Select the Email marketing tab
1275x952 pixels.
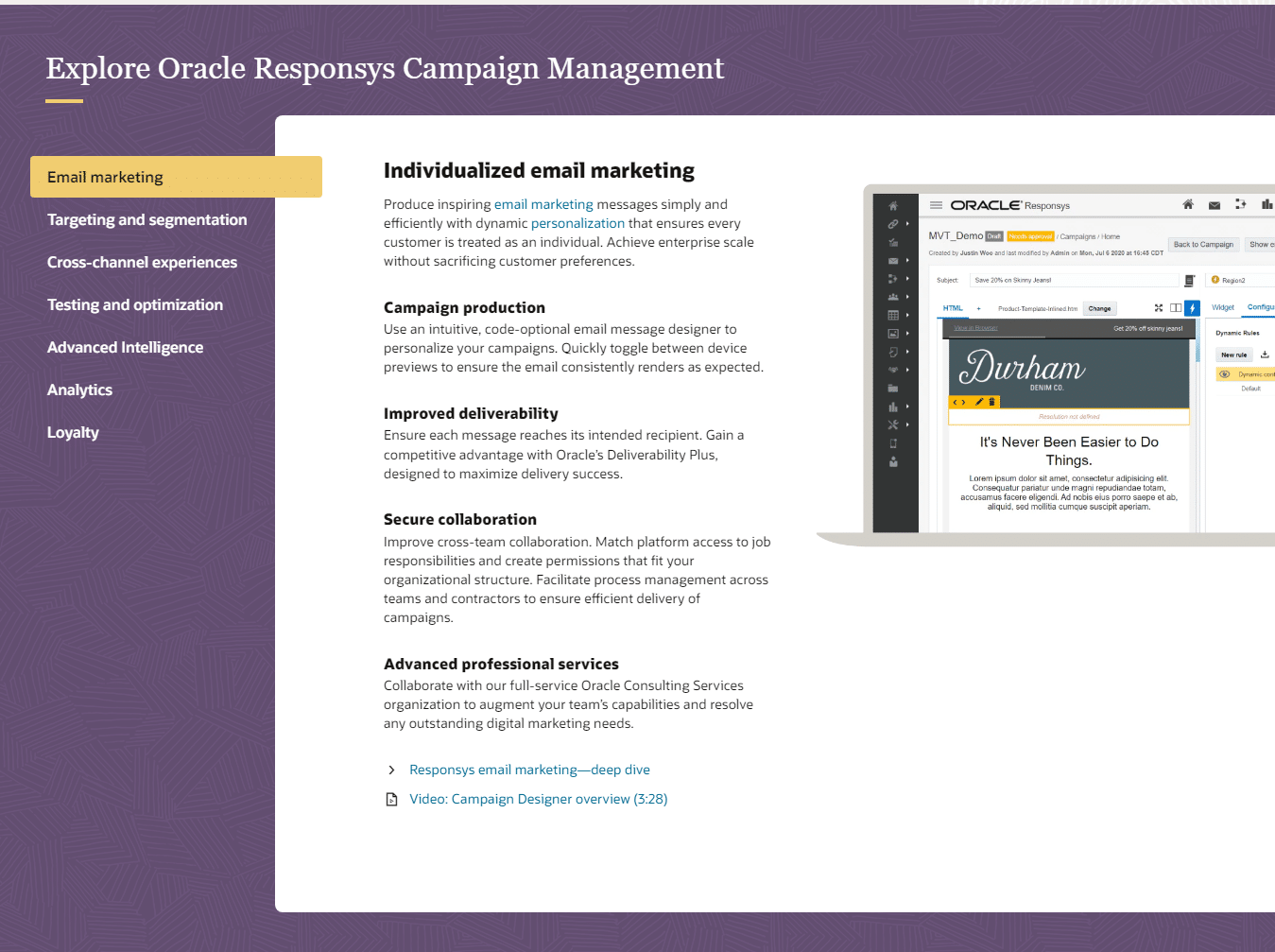(176, 177)
